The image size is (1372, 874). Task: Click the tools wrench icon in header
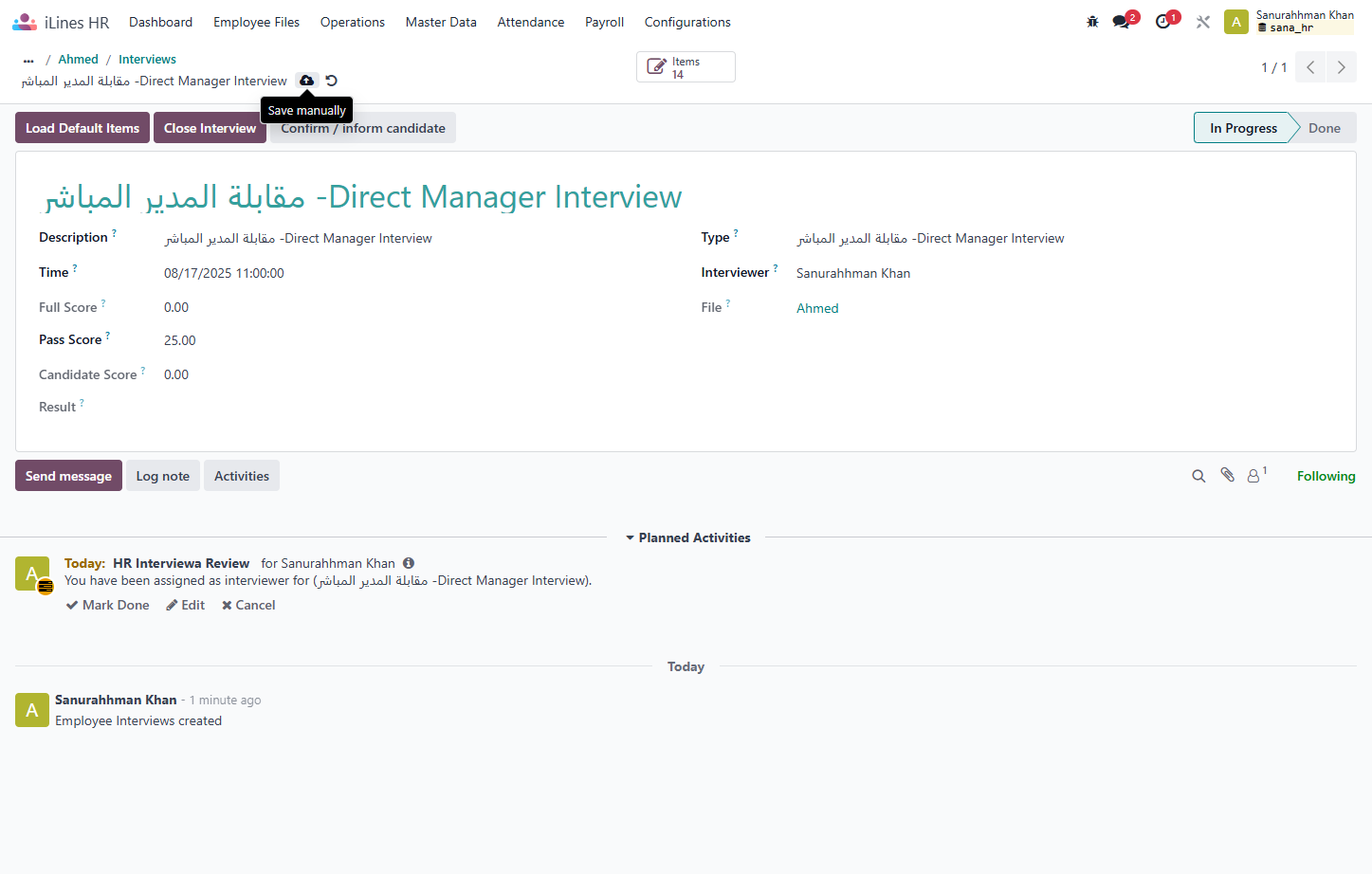(x=1203, y=22)
